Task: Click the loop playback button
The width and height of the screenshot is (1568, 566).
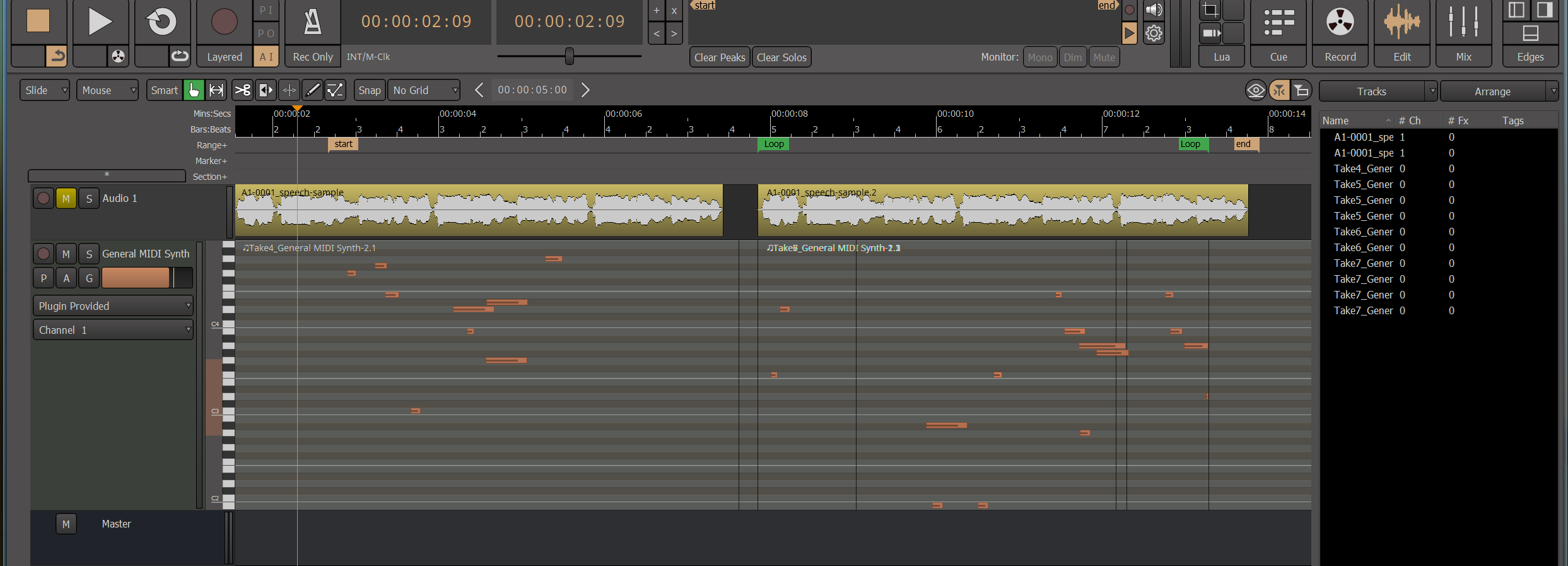Action: point(161,22)
